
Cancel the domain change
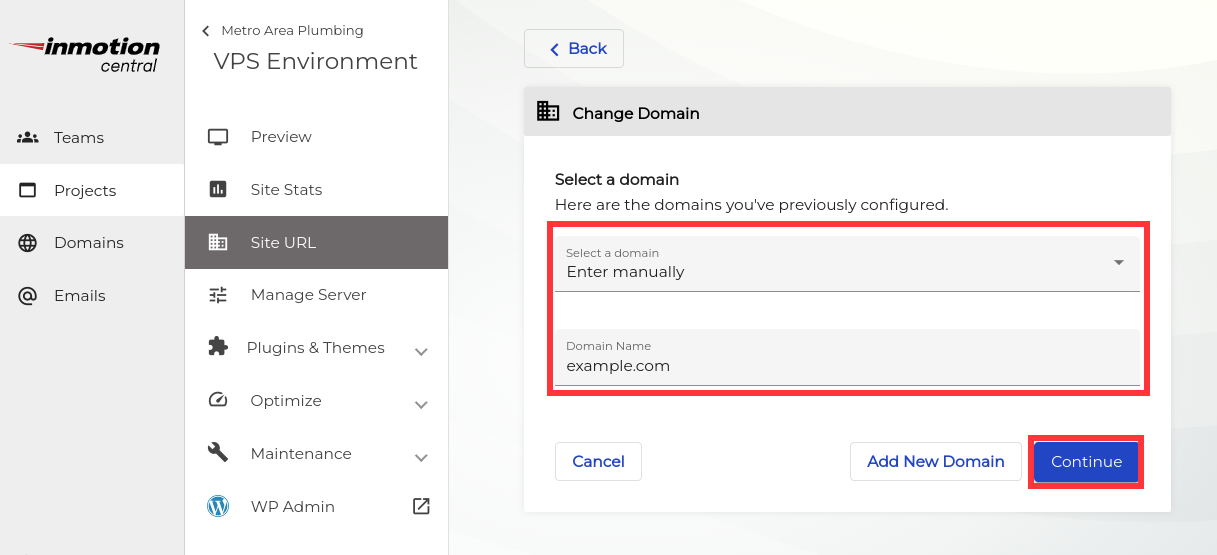point(598,462)
